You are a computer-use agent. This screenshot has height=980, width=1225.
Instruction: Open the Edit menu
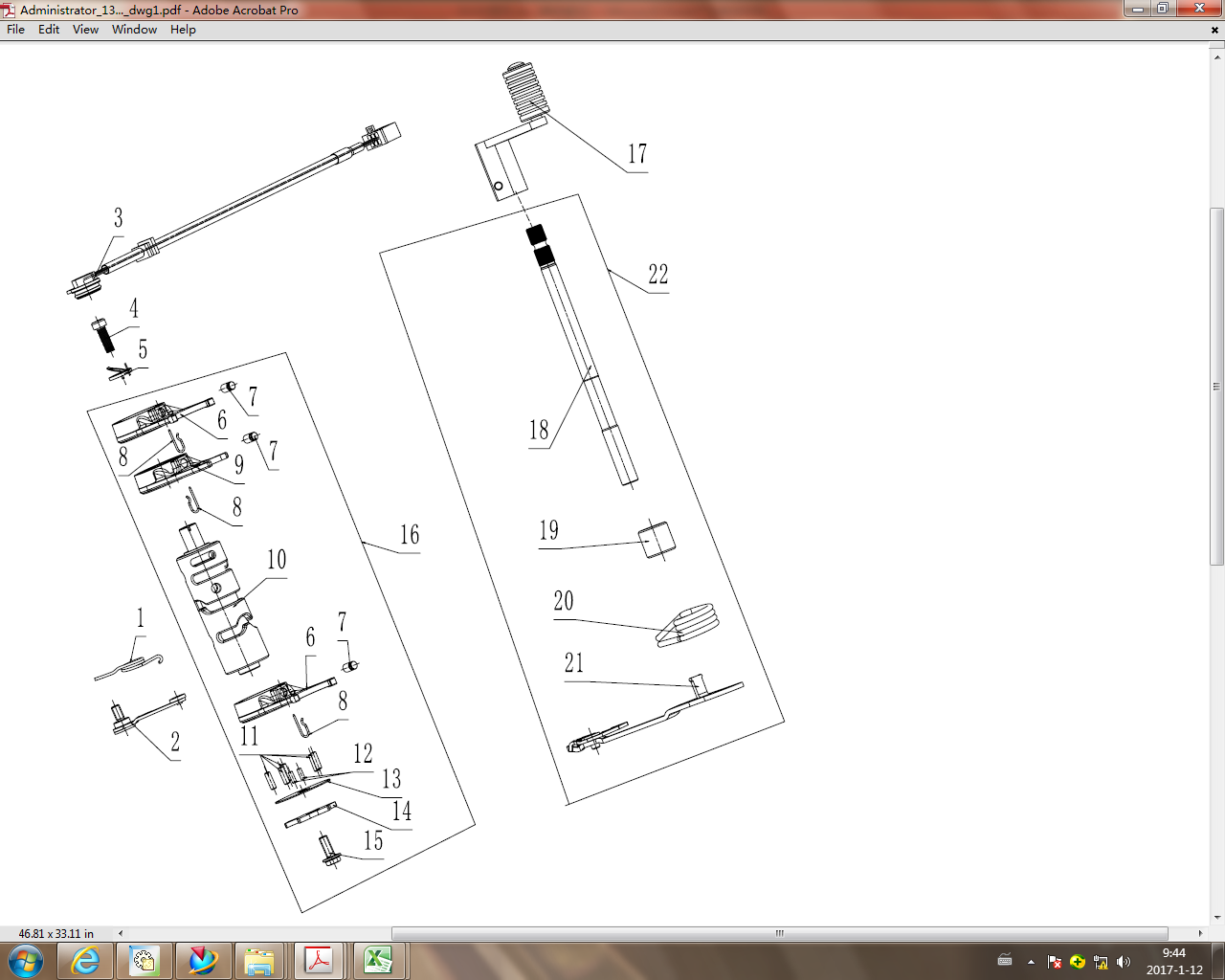click(49, 30)
